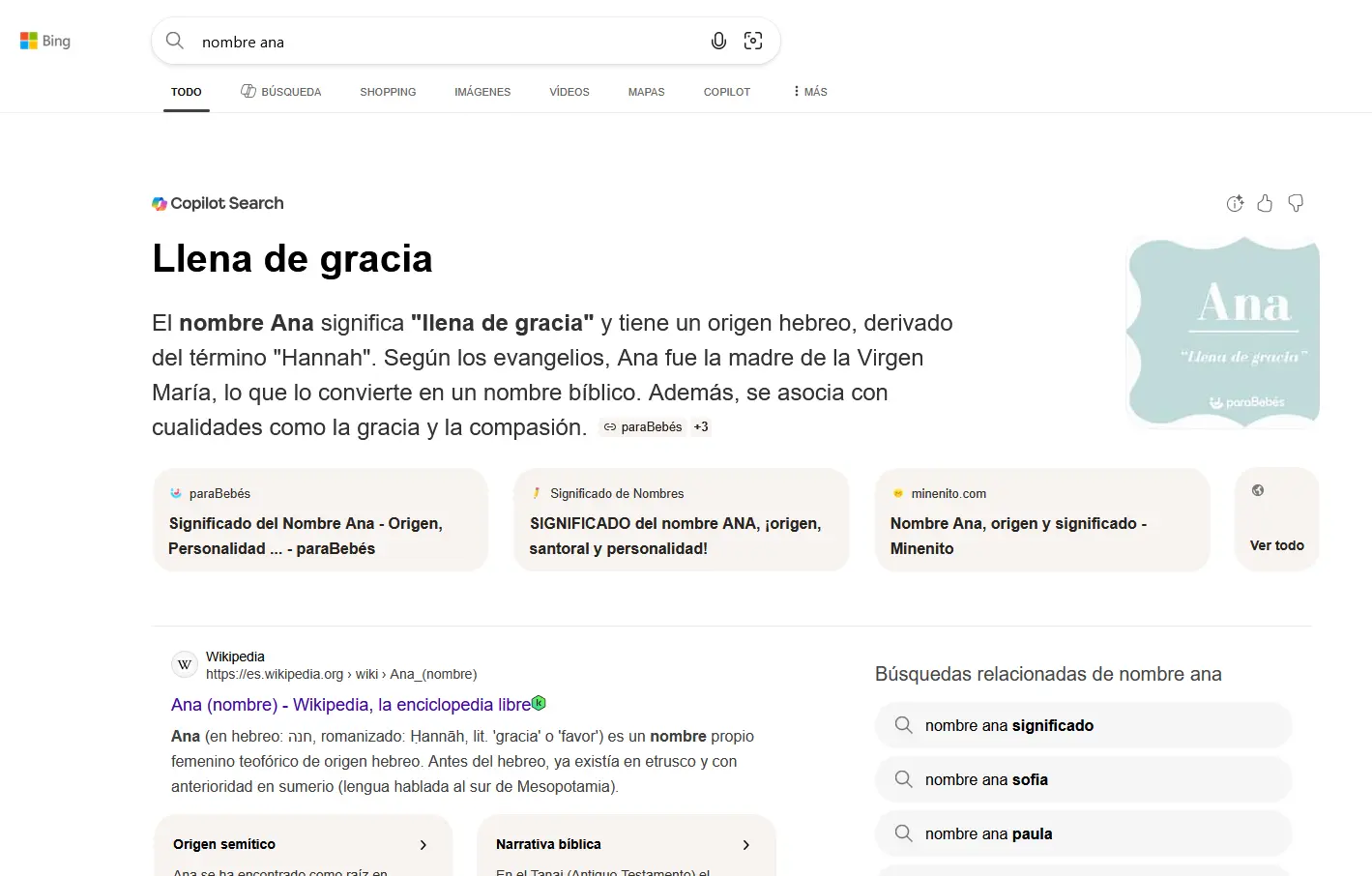
Task: Click the Wikipedia favicon in the result
Action: (x=184, y=664)
